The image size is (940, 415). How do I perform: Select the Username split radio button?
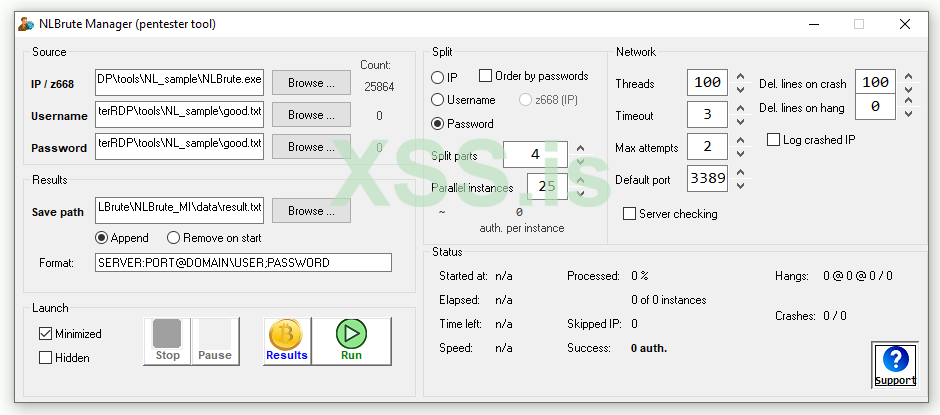438,100
